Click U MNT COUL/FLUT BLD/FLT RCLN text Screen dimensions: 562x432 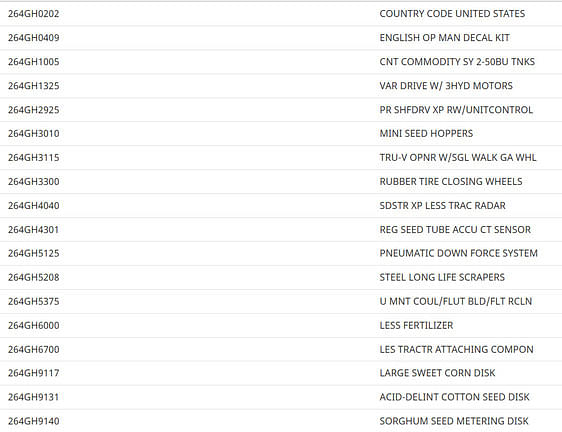click(x=456, y=301)
